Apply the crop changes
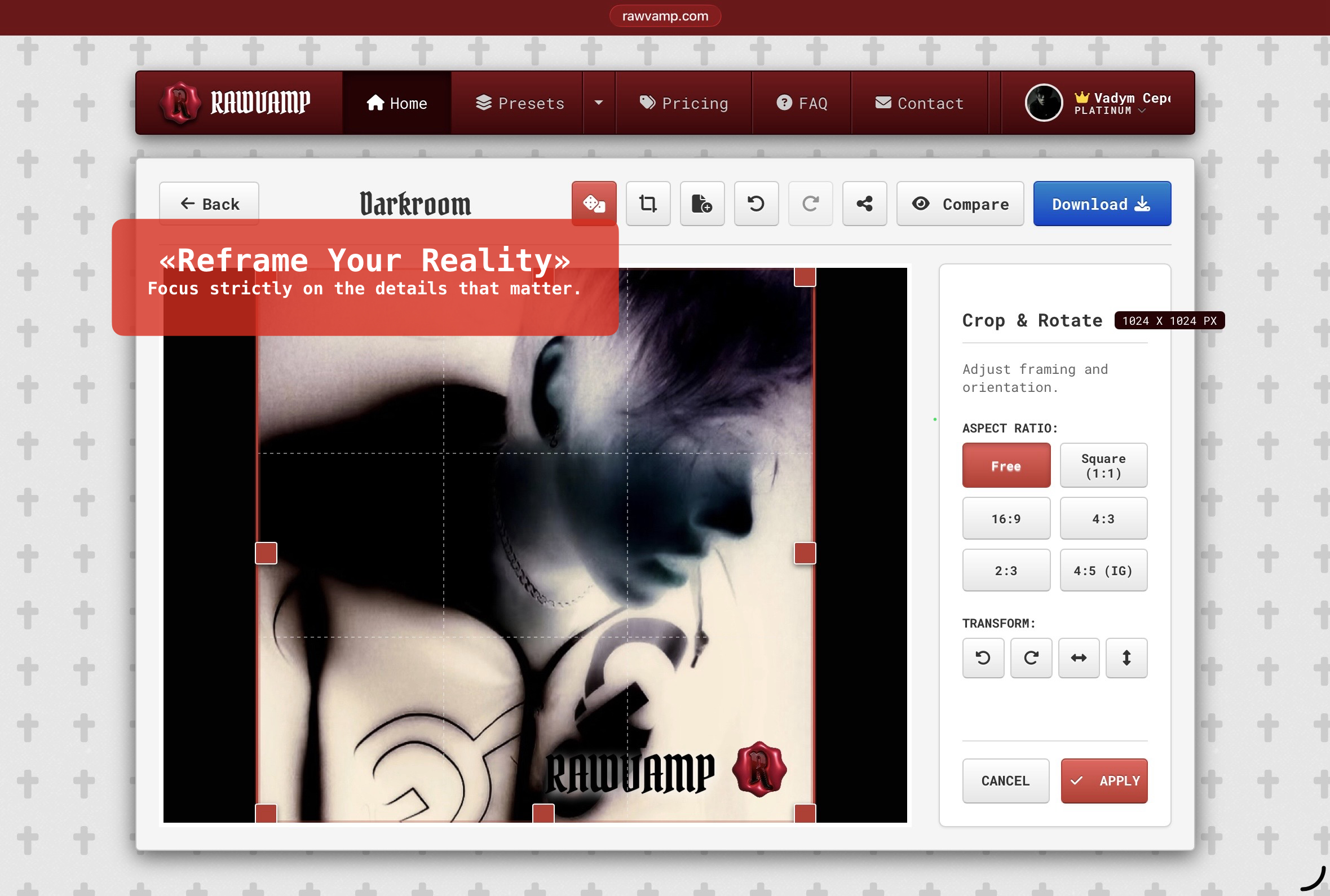The image size is (1330, 896). 1104,780
